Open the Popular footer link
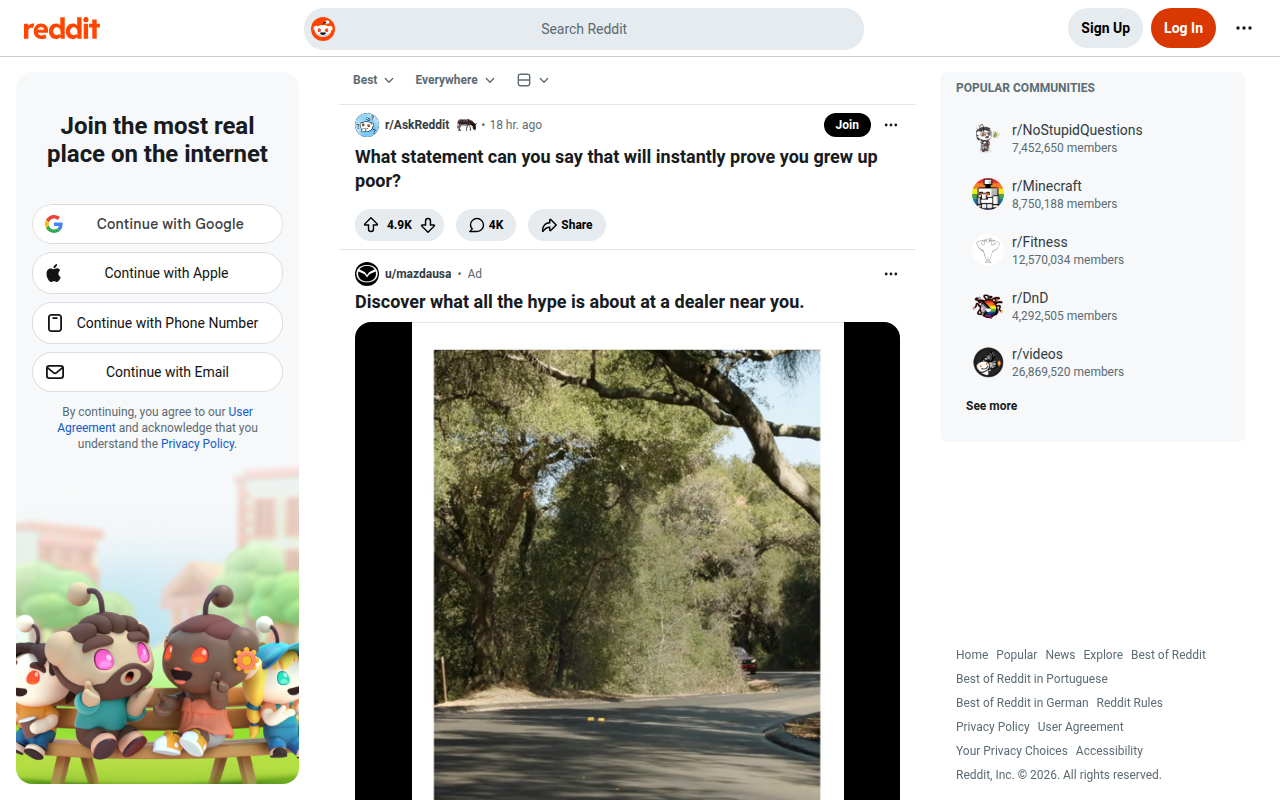1280x800 pixels. pyautogui.click(x=1016, y=655)
